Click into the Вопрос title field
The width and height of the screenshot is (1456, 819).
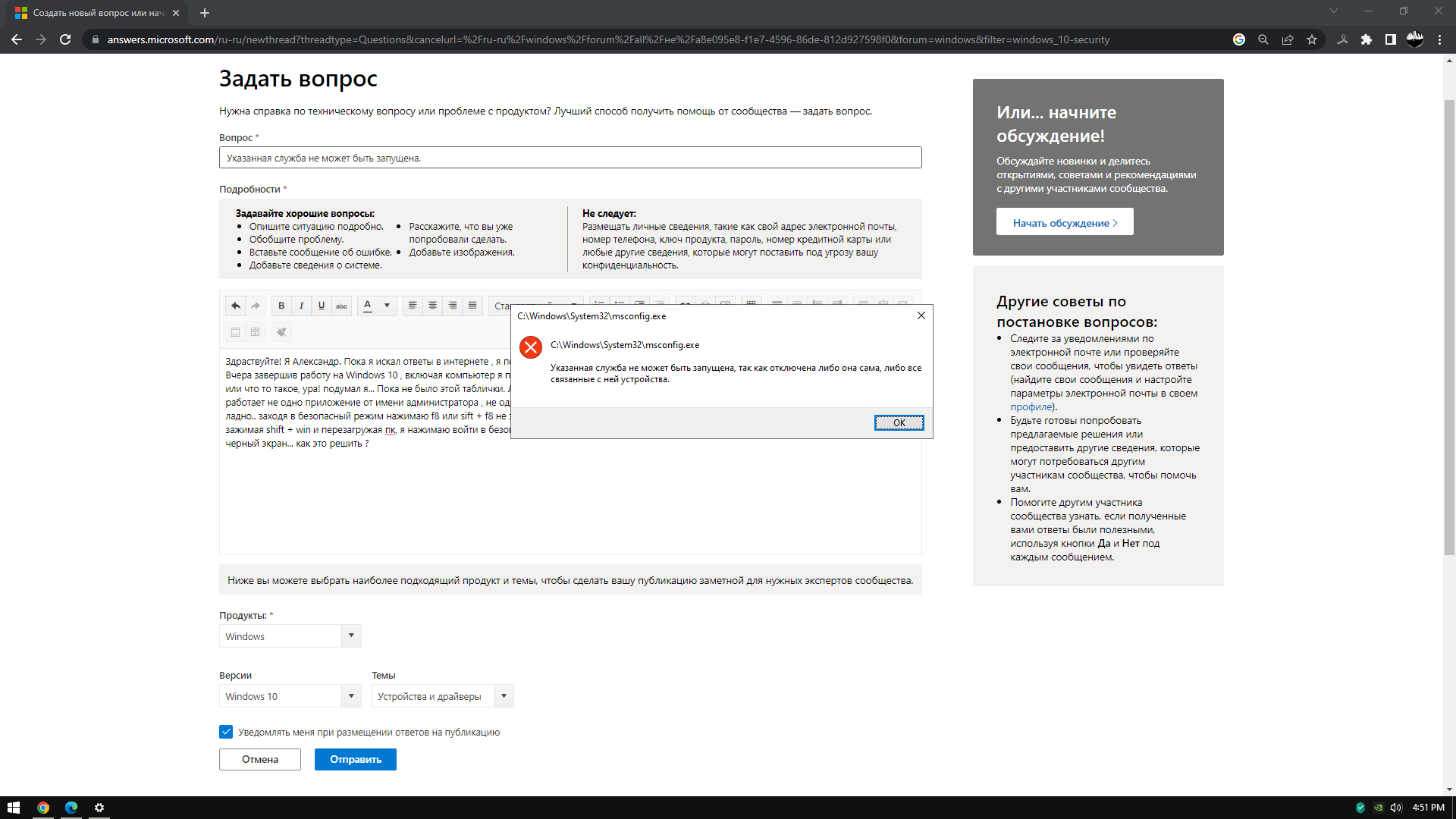(x=570, y=158)
